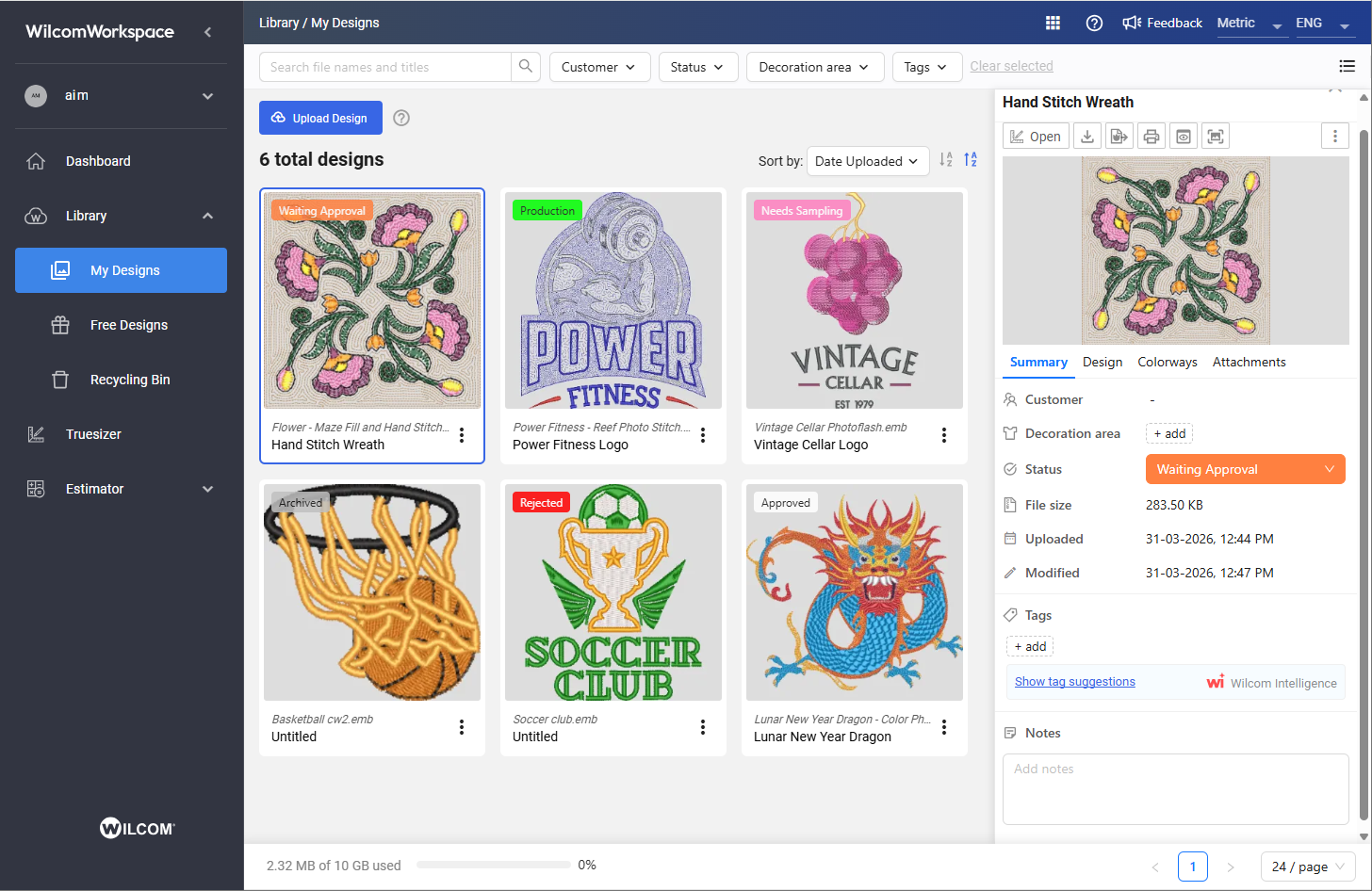Viewport: 1372px width, 891px height.
Task: Click the Show tag suggestions link
Action: (x=1074, y=682)
